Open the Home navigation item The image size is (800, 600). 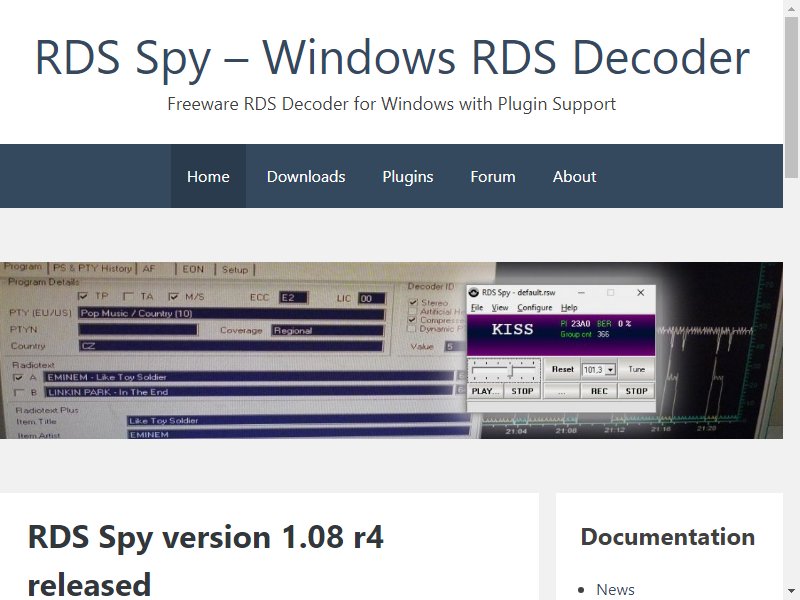tap(208, 176)
